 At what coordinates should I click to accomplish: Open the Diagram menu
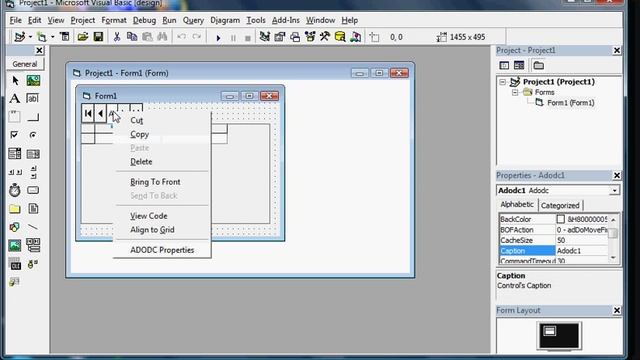pyautogui.click(x=225, y=20)
